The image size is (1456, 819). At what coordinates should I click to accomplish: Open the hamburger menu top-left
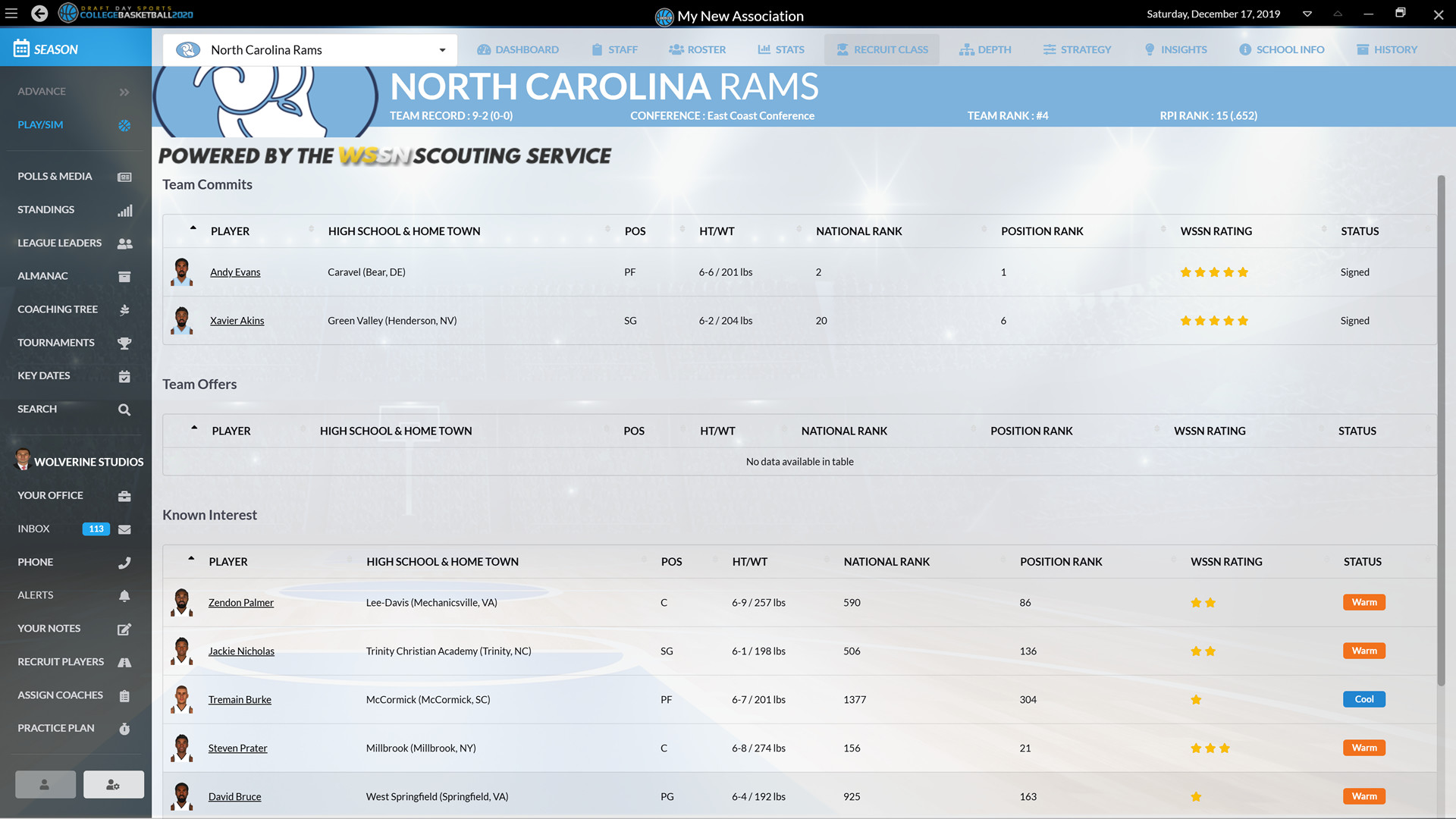point(11,13)
